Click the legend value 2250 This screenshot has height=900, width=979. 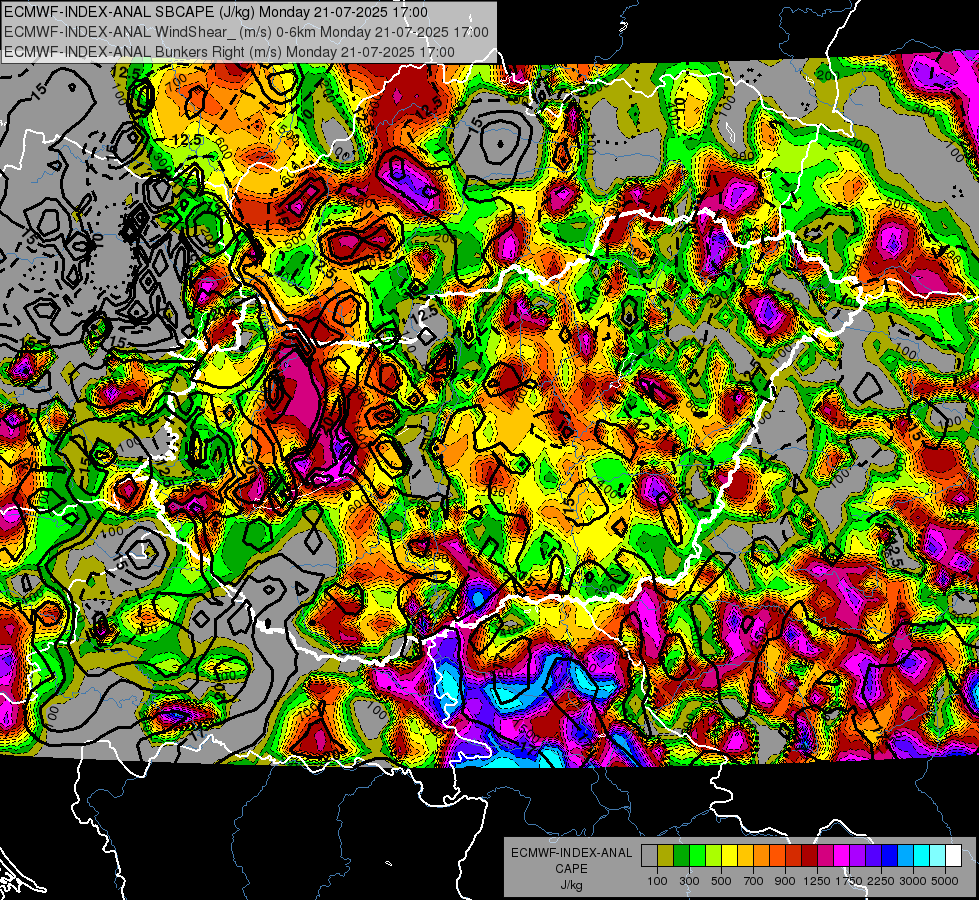coord(881,881)
